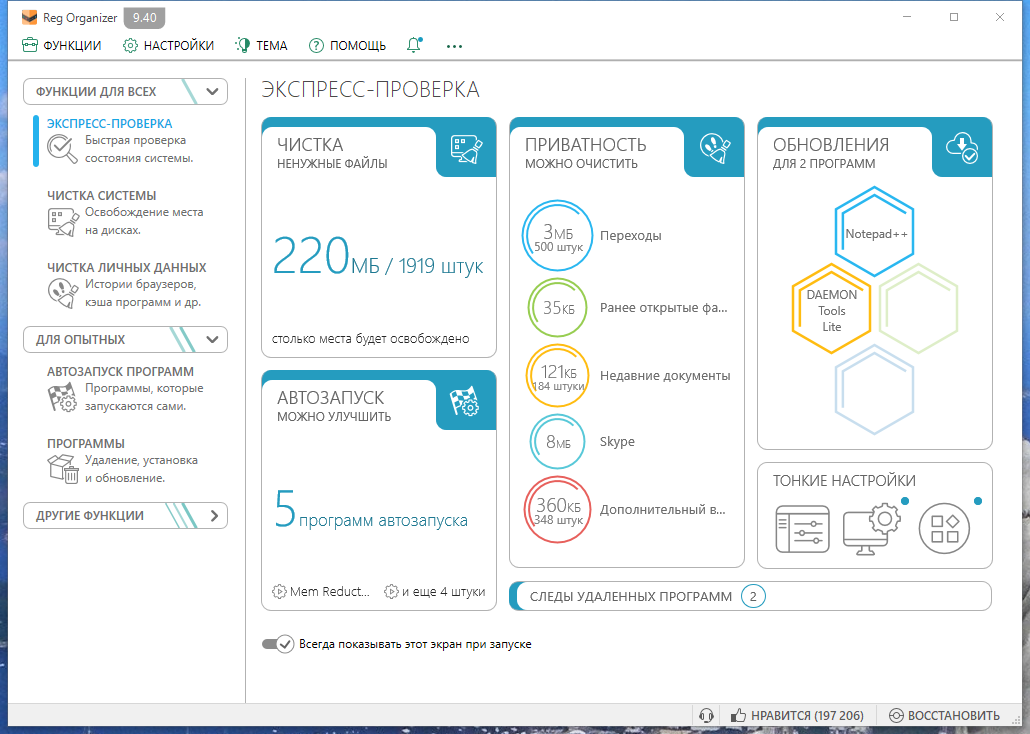Click the checkered flags icon in АВТОЗАПУСК card
The height and width of the screenshot is (734, 1030).
tap(466, 400)
